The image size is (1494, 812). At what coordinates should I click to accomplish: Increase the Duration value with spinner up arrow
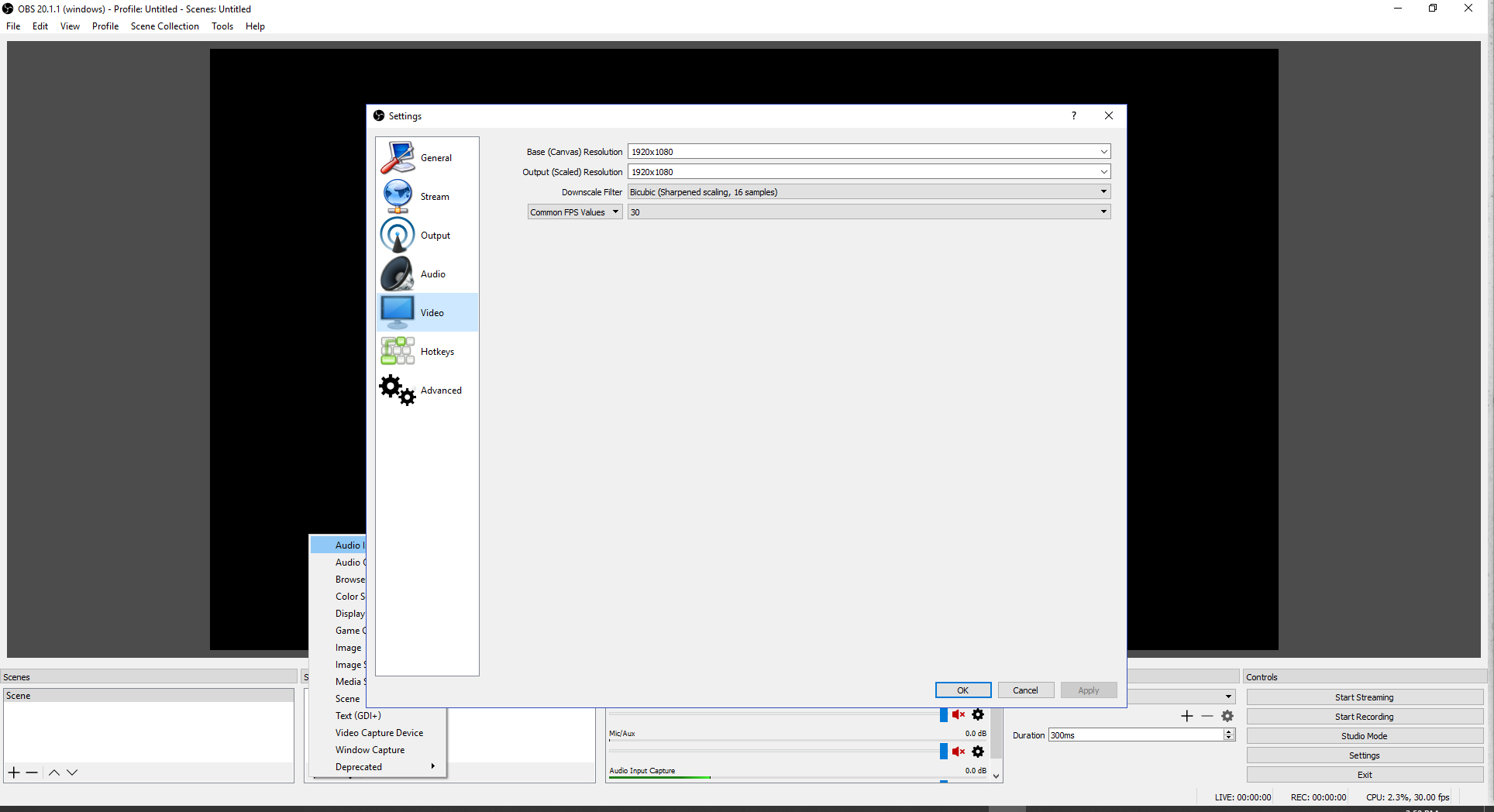[1229, 731]
